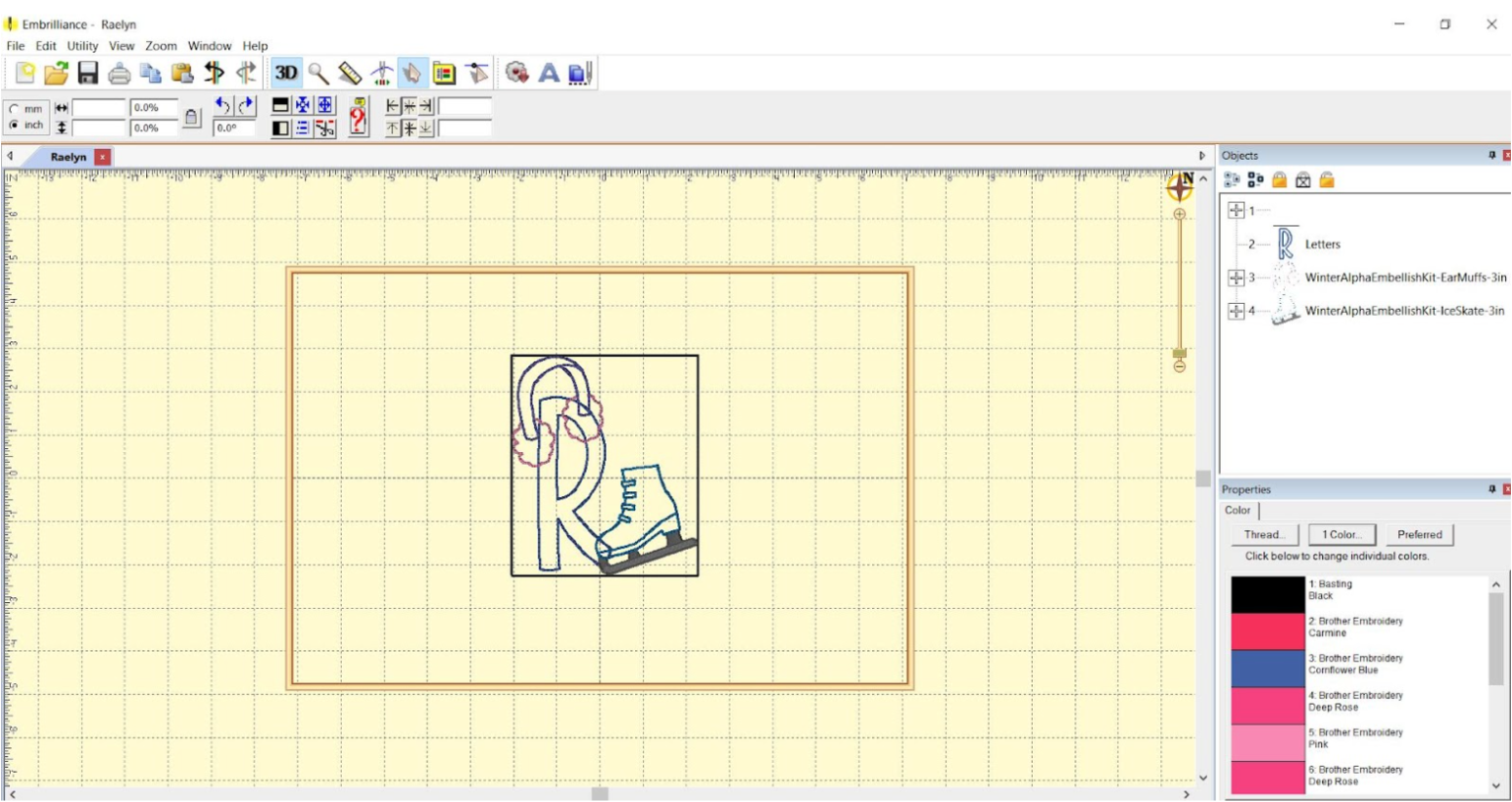Click the magnifying glass zoom tool
The width and height of the screenshot is (1512, 802).
(x=317, y=73)
